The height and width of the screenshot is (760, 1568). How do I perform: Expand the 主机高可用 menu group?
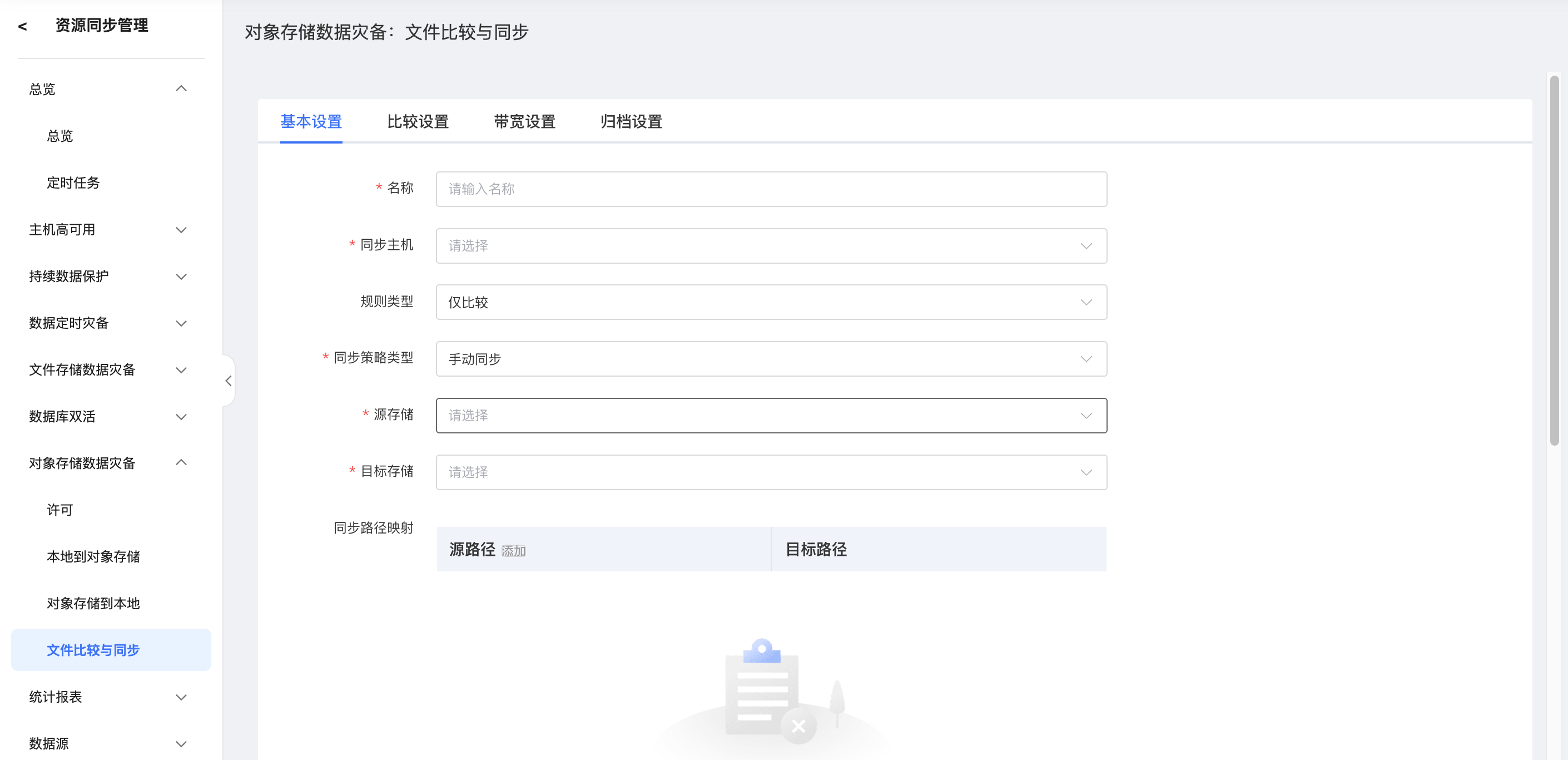point(181,230)
